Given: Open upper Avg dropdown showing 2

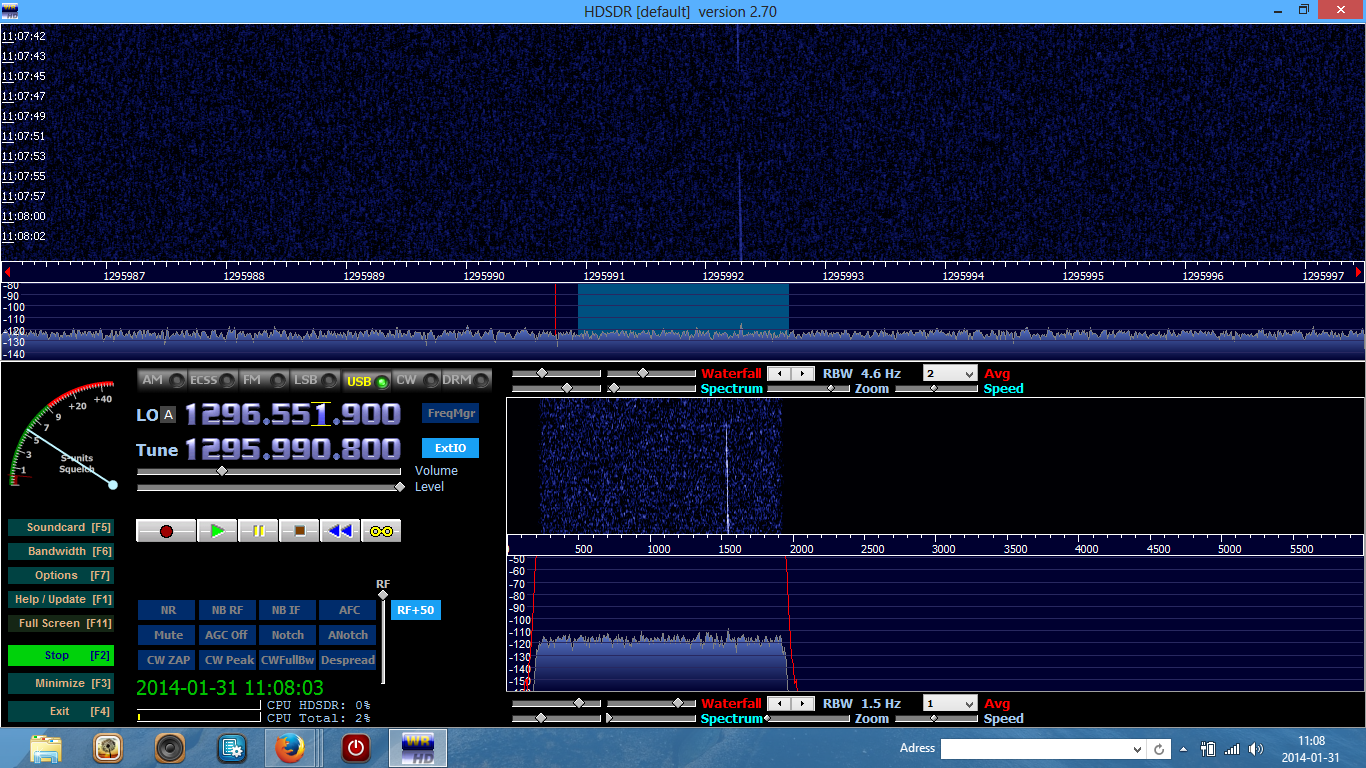Looking at the screenshot, I should (x=950, y=373).
